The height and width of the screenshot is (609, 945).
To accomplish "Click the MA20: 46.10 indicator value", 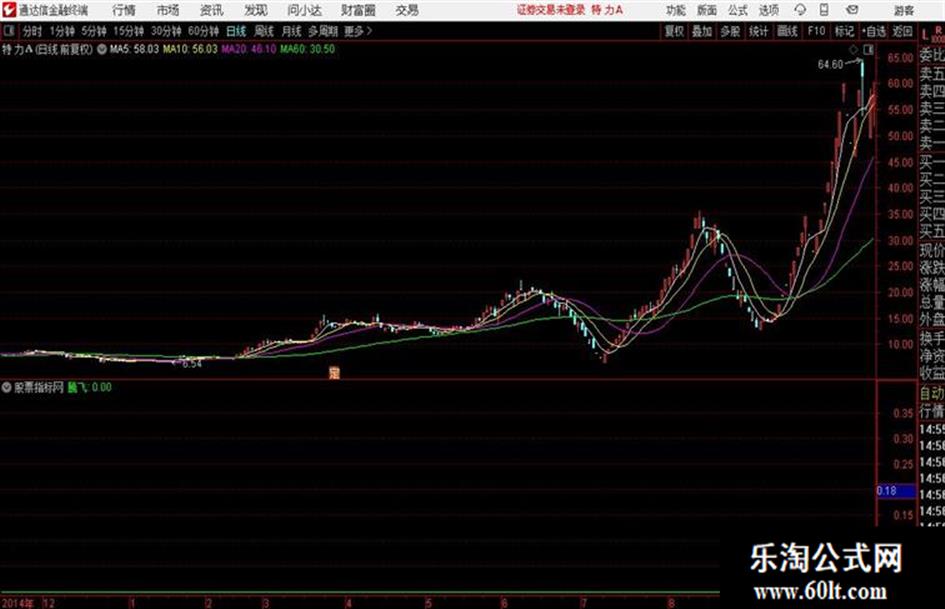I will pos(248,49).
